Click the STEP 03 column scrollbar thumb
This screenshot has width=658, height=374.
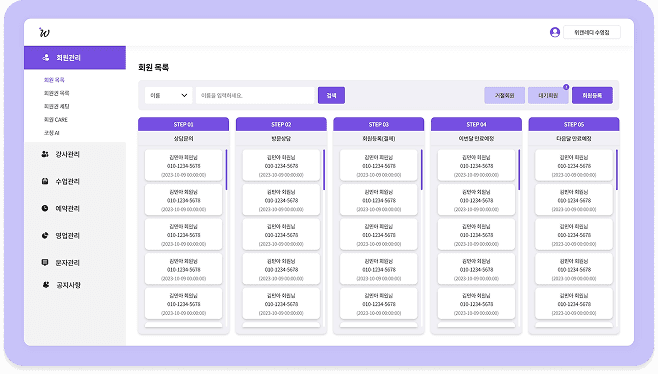point(422,170)
